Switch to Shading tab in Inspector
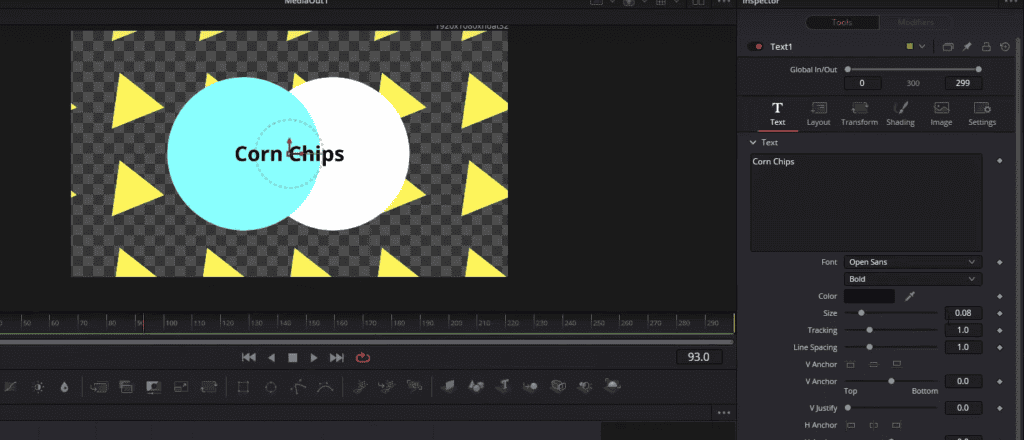The width and height of the screenshot is (1024, 440). click(900, 114)
